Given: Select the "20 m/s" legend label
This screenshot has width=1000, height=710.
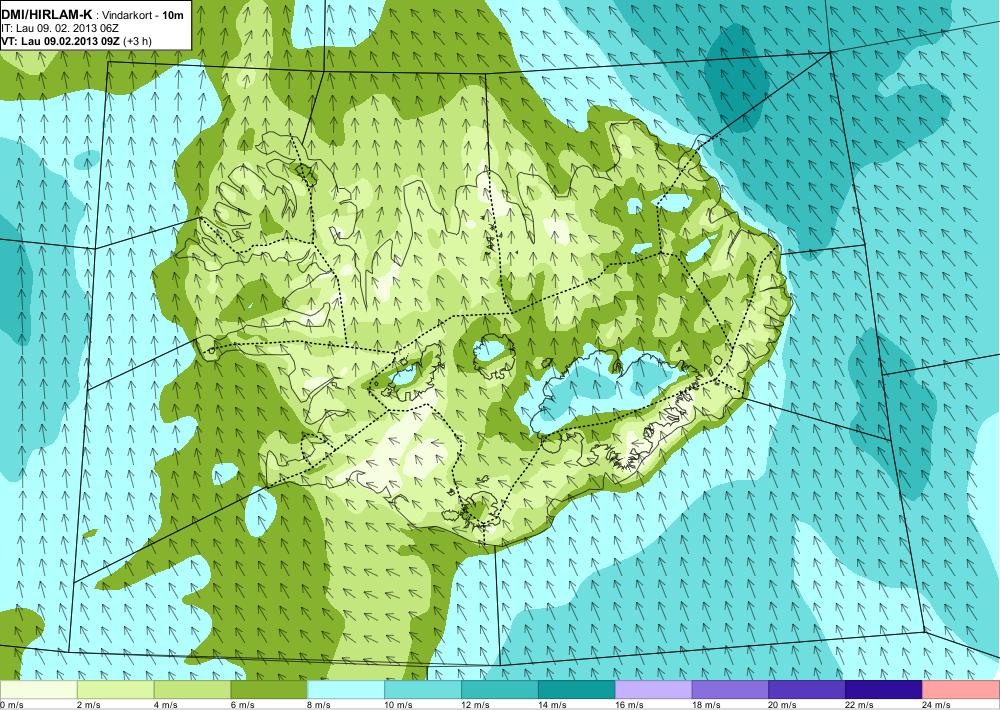Looking at the screenshot, I should pos(783,705).
